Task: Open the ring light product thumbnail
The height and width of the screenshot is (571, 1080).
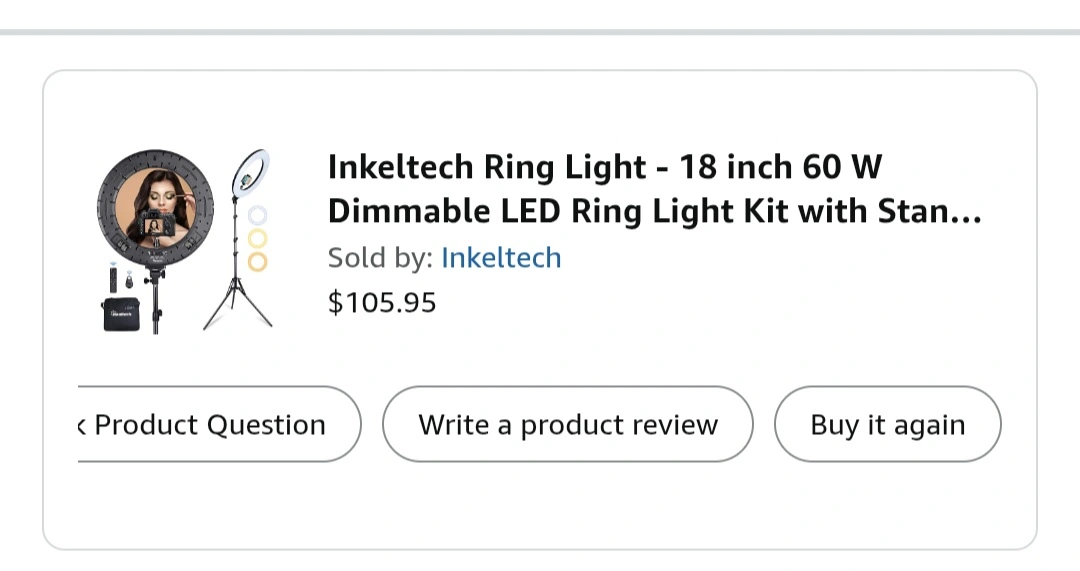Action: point(185,240)
